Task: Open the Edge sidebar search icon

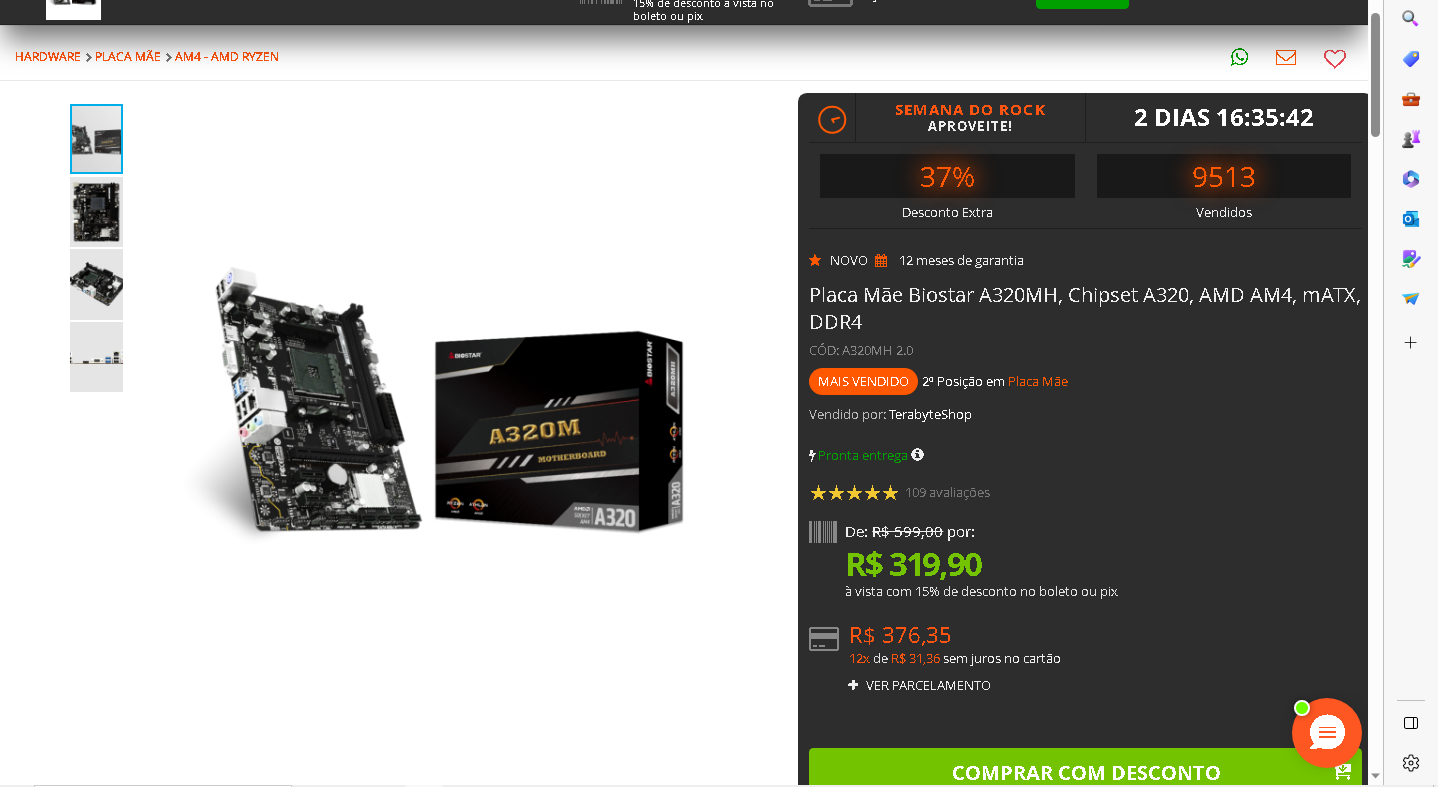Action: tap(1410, 18)
